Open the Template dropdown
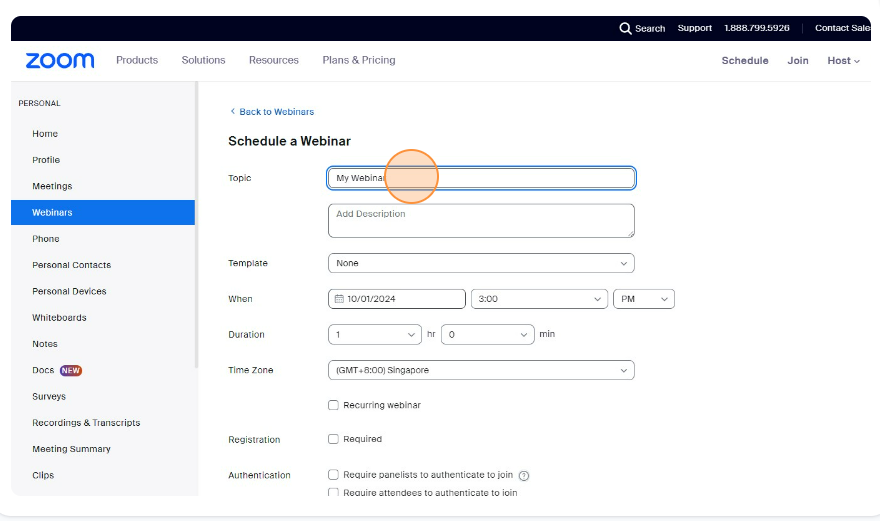Screen dimensions: 880x521 click(481, 263)
